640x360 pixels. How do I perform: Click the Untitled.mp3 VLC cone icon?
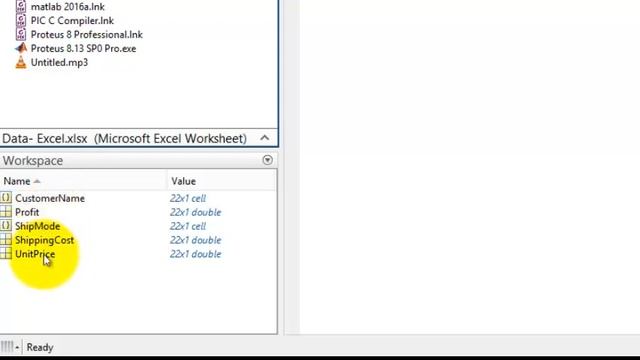pyautogui.click(x=21, y=62)
